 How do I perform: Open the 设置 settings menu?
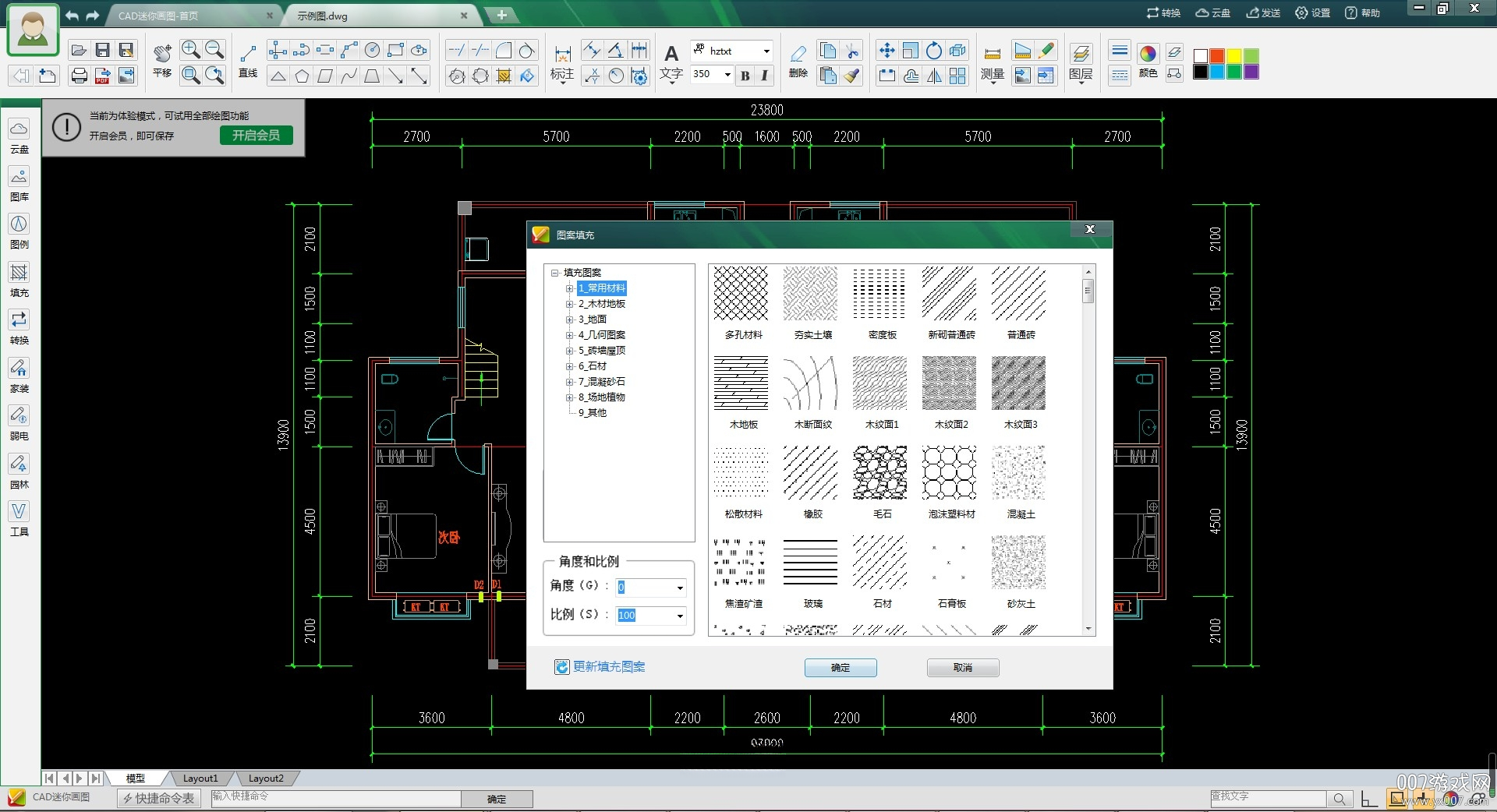(1313, 12)
